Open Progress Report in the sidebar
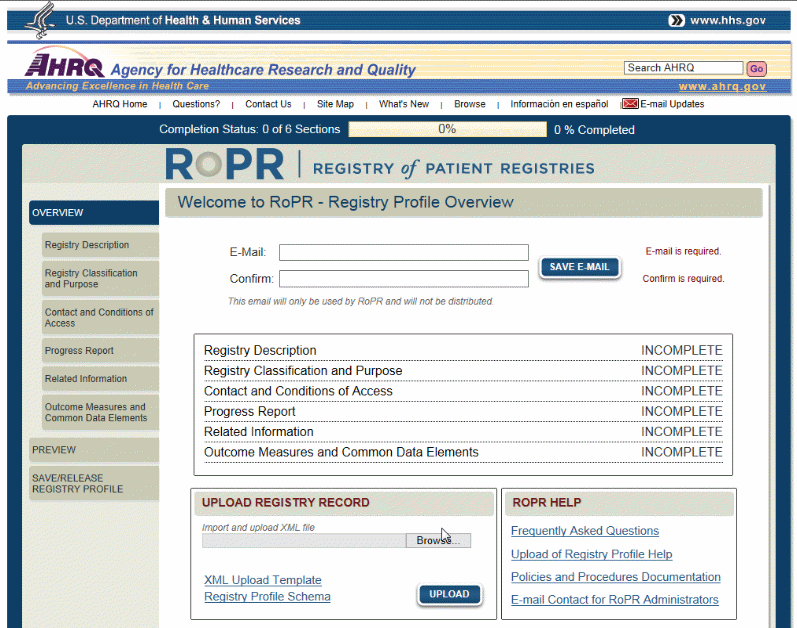 pos(100,351)
